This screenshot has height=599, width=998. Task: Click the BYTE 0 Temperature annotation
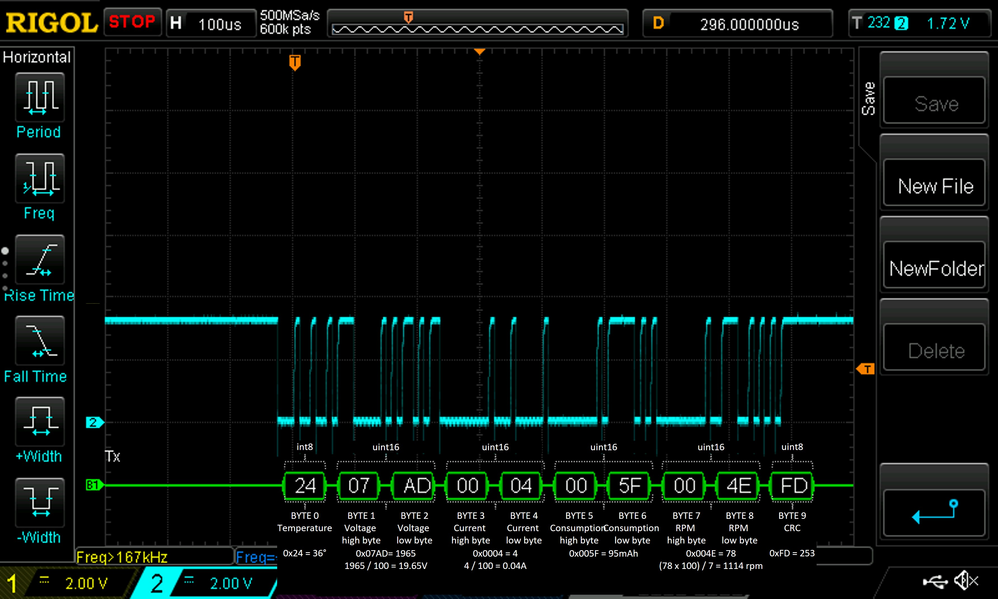coord(305,522)
